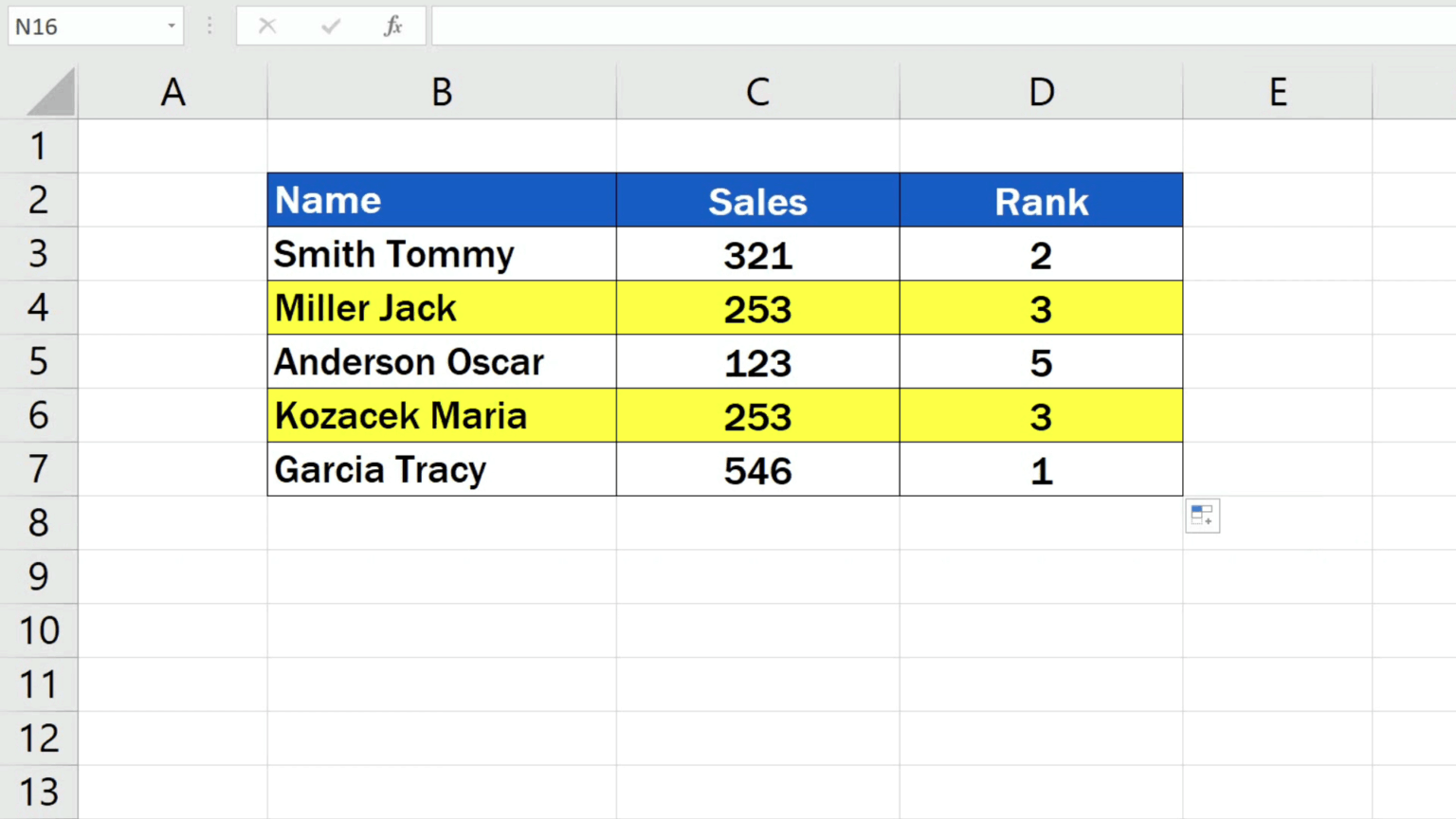Viewport: 1456px width, 819px height.
Task: Click the cell containing Smith Tommy
Action: tap(442, 254)
